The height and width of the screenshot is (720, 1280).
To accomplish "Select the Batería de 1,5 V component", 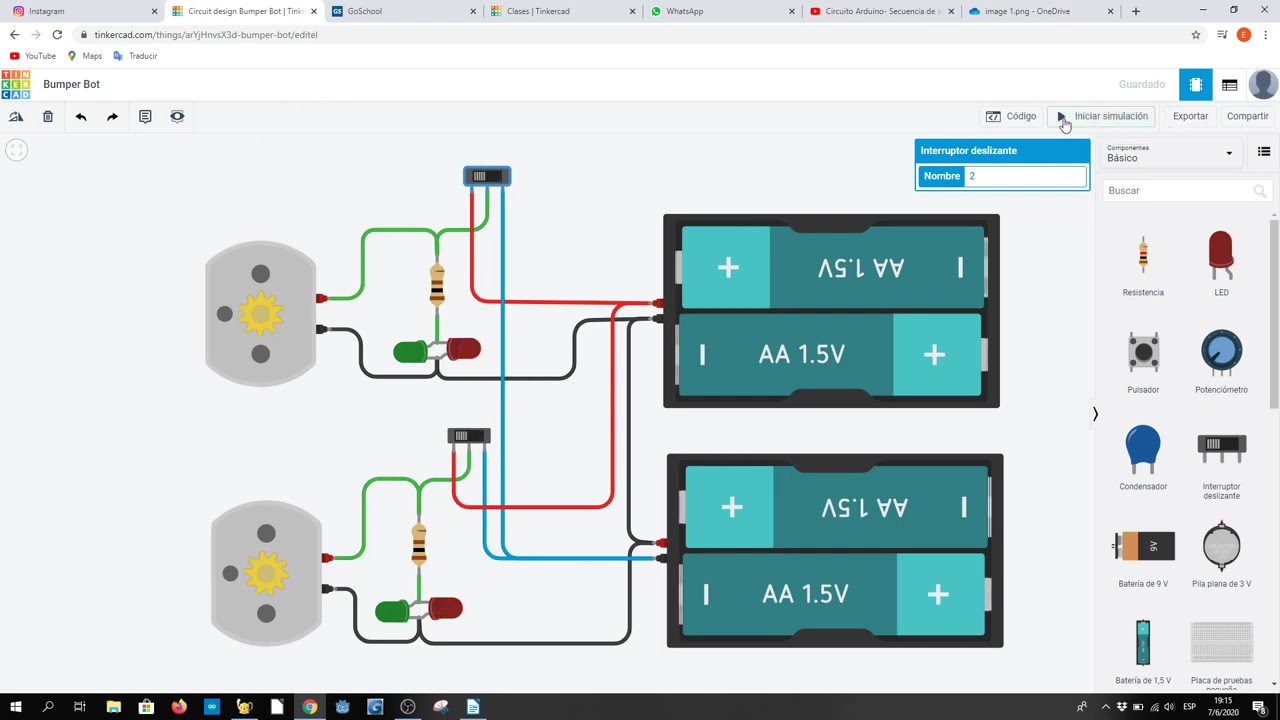I will coord(1143,652).
